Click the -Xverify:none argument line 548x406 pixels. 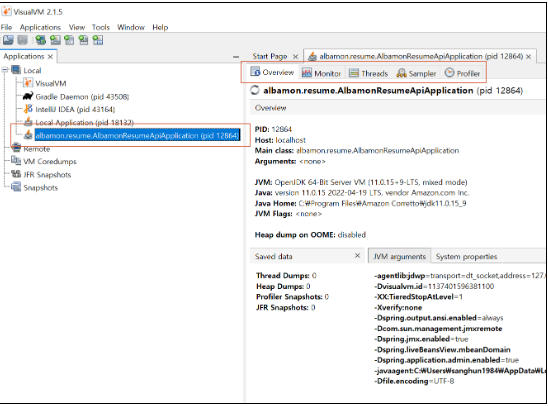[x=398, y=307]
